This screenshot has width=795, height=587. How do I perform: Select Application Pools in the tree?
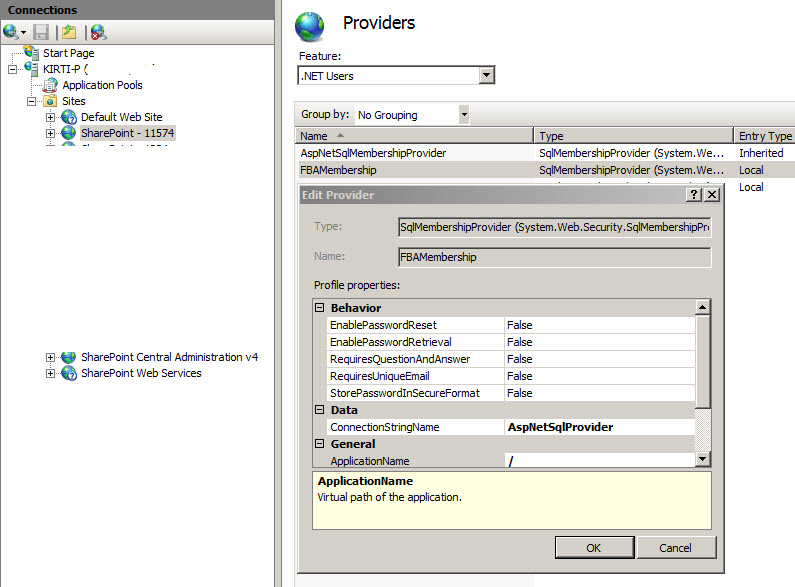(x=102, y=85)
